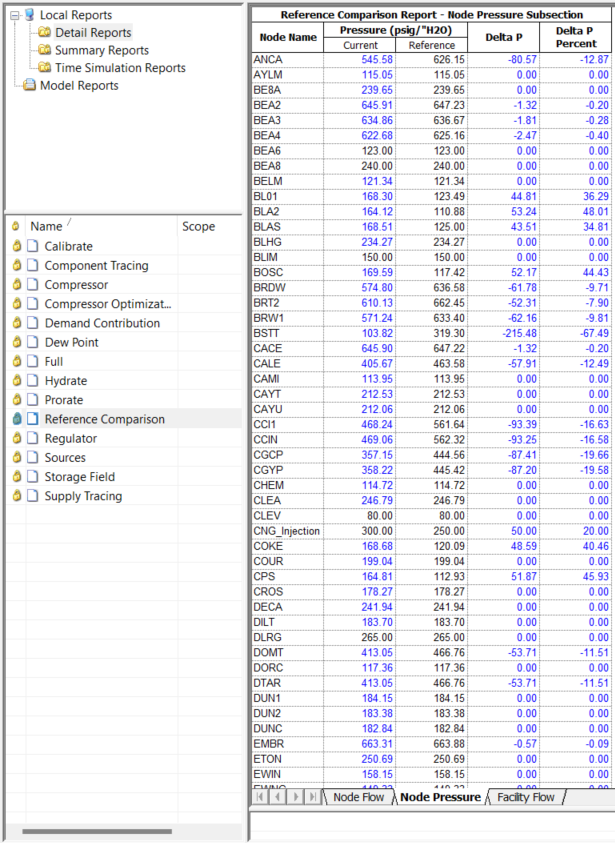Viewport: 615px width, 843px height.
Task: Click the Model Reports folder icon
Action: point(30,85)
